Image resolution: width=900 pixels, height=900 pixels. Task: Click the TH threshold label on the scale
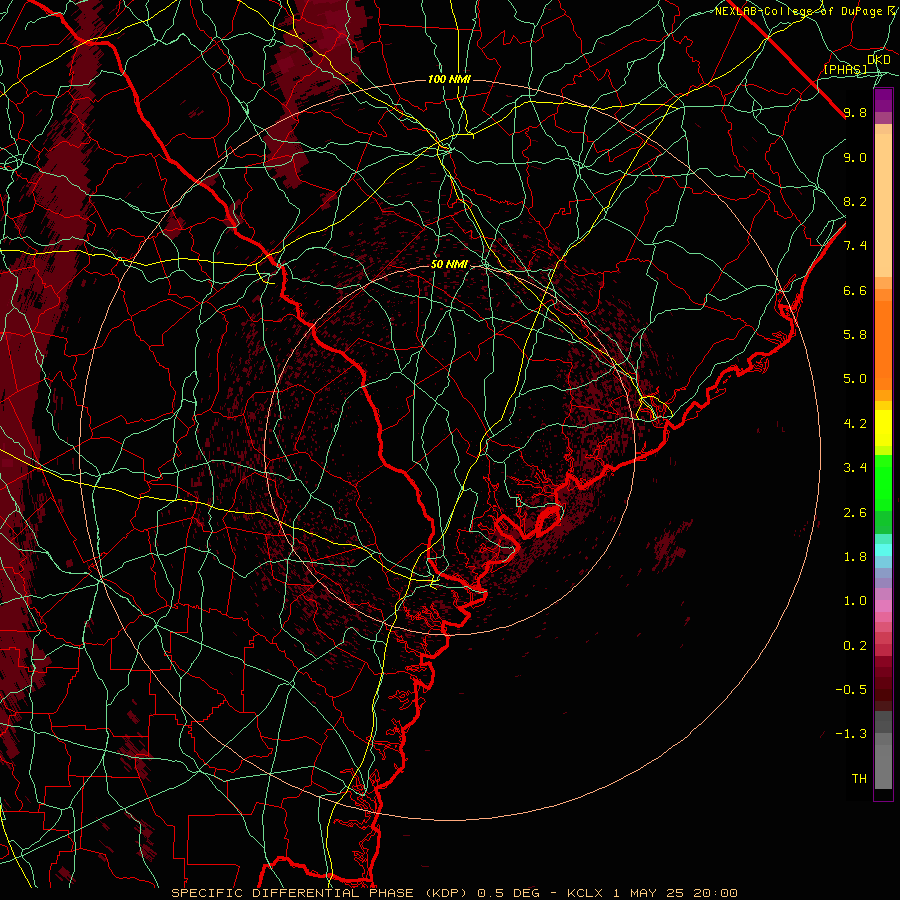point(859,779)
